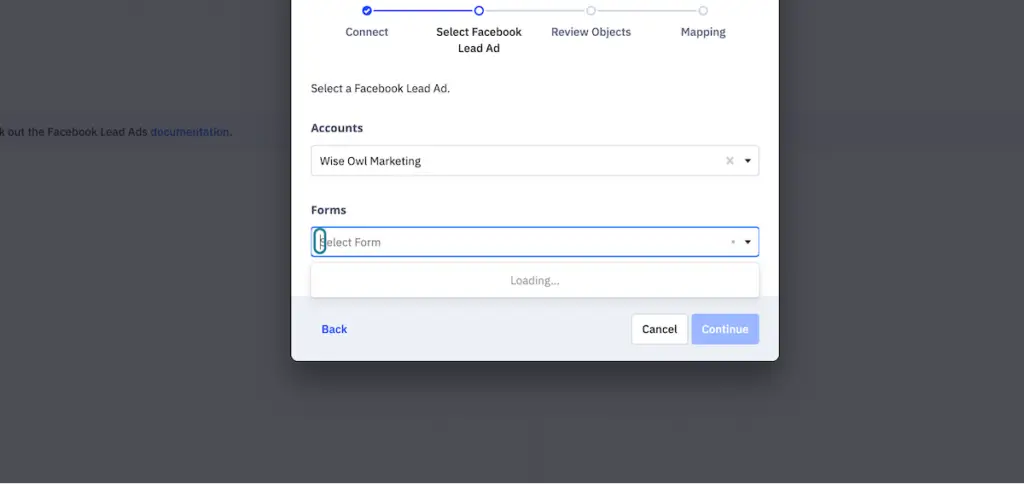Screen dimensions: 1024x484
Task: Cancel the Facebook Lead Ad setup
Action: pyautogui.click(x=660, y=329)
